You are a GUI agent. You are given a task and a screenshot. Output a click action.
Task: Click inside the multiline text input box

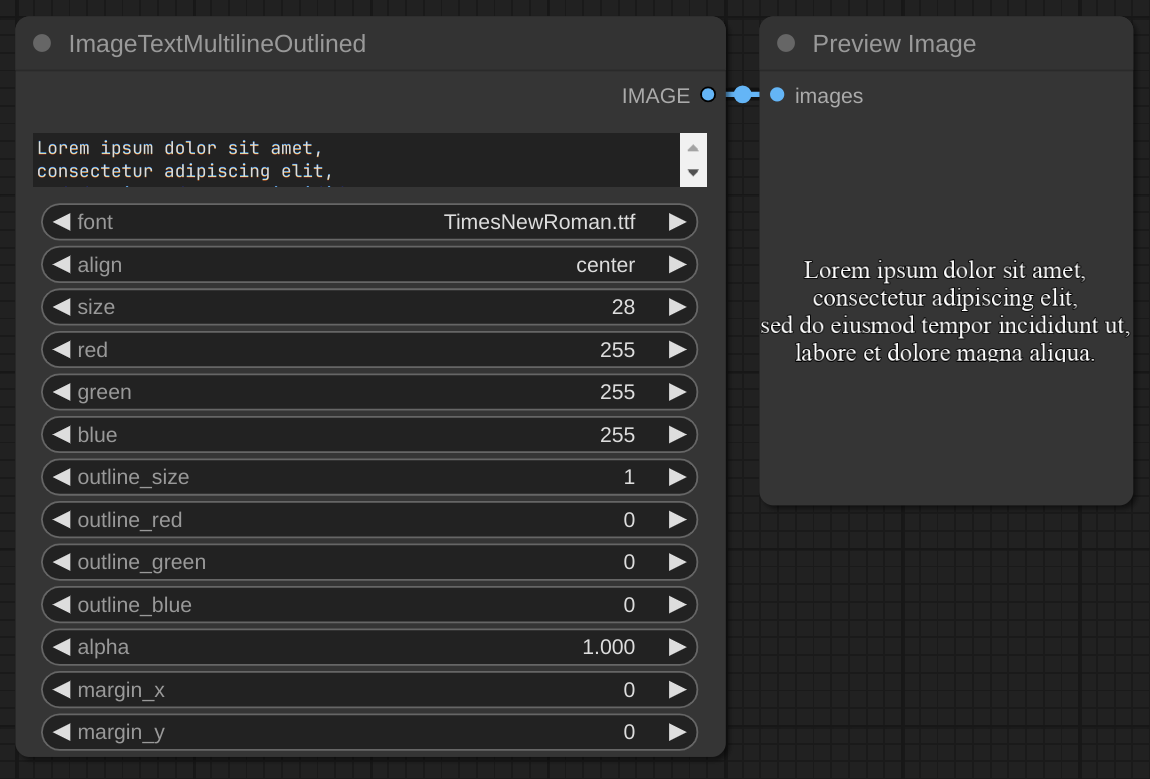pyautogui.click(x=355, y=160)
